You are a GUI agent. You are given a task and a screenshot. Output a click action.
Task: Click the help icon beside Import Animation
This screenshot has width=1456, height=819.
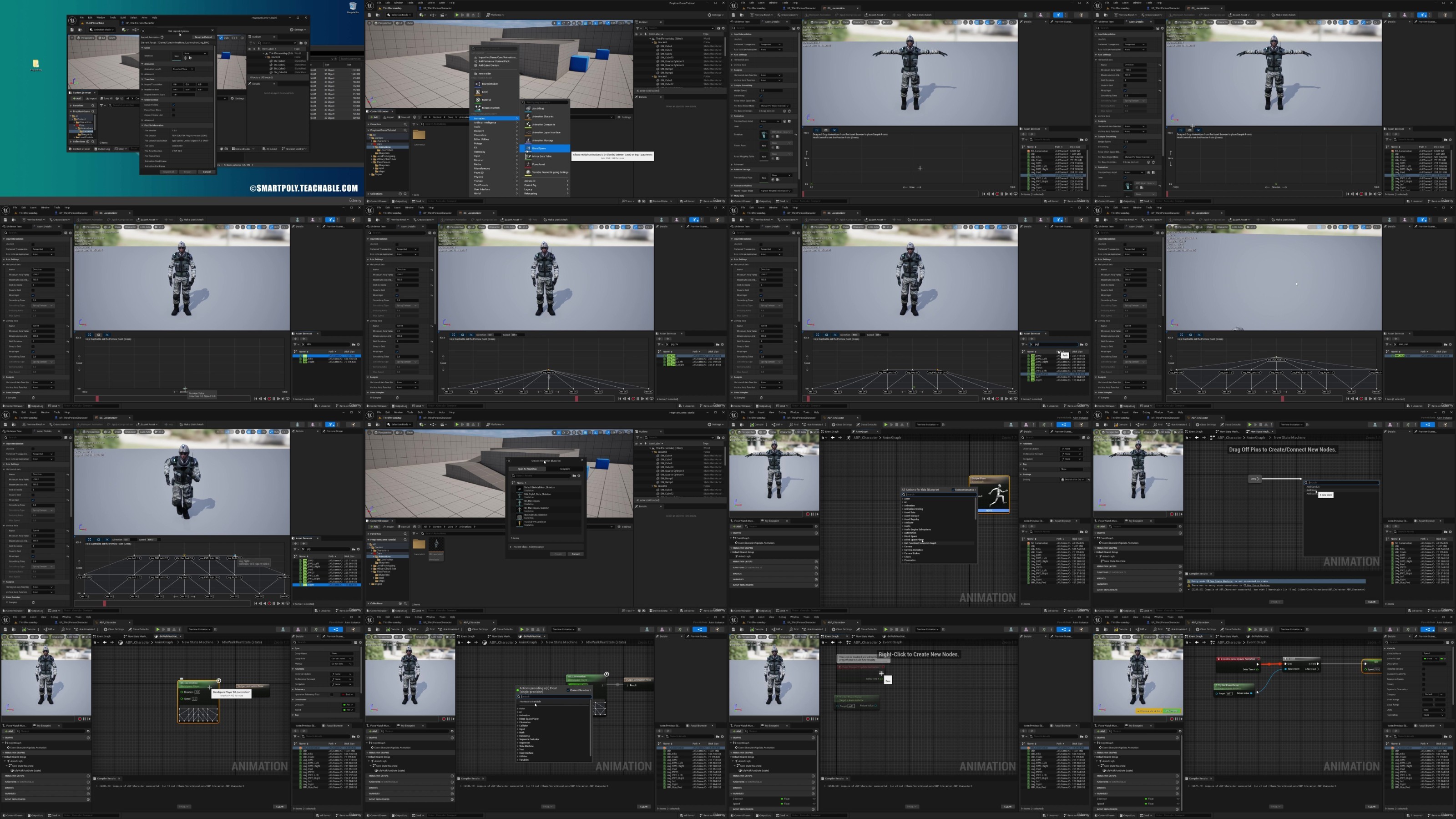point(162,37)
